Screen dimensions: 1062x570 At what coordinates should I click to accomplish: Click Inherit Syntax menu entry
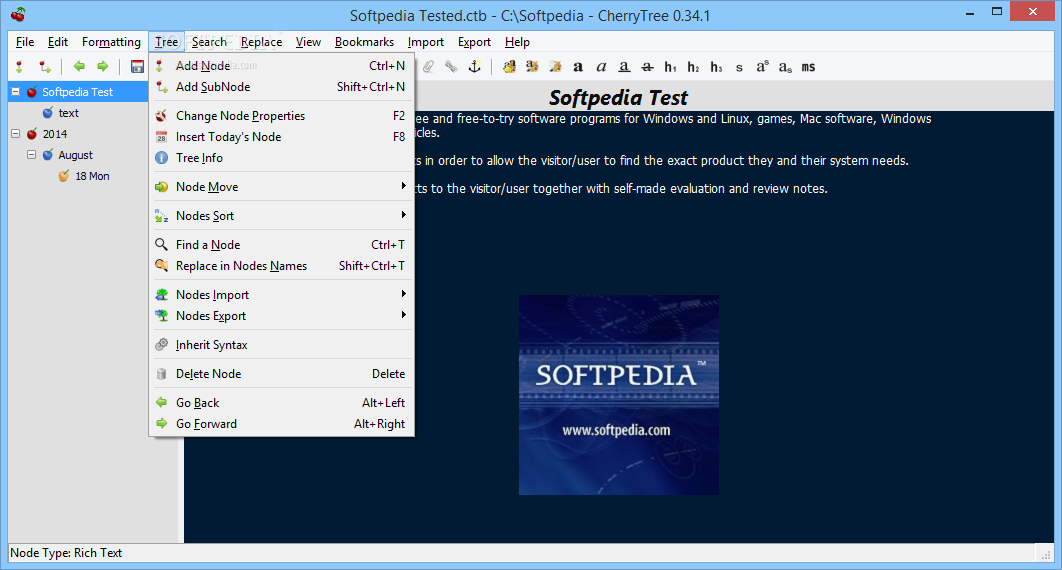(x=281, y=345)
